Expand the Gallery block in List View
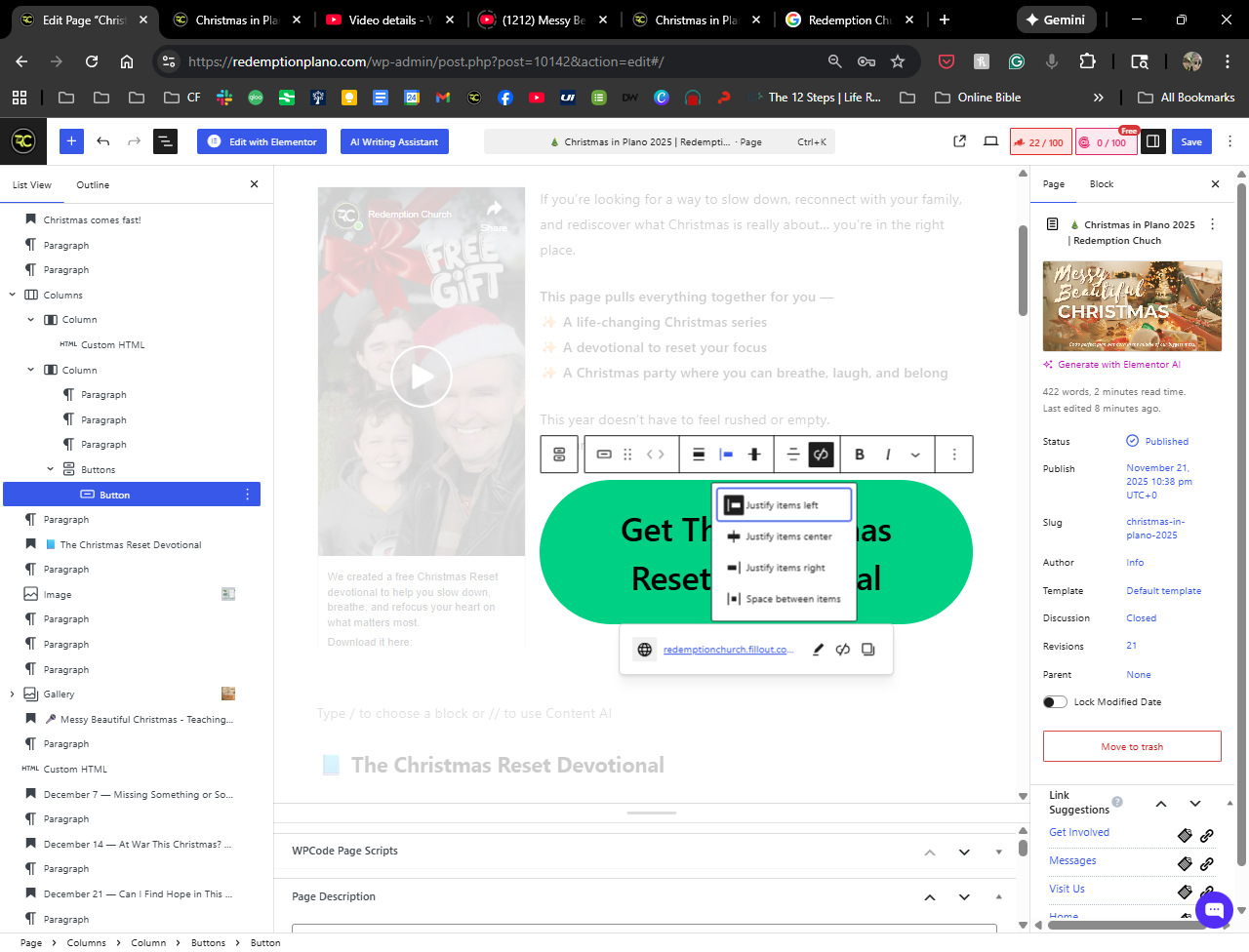 click(x=12, y=694)
